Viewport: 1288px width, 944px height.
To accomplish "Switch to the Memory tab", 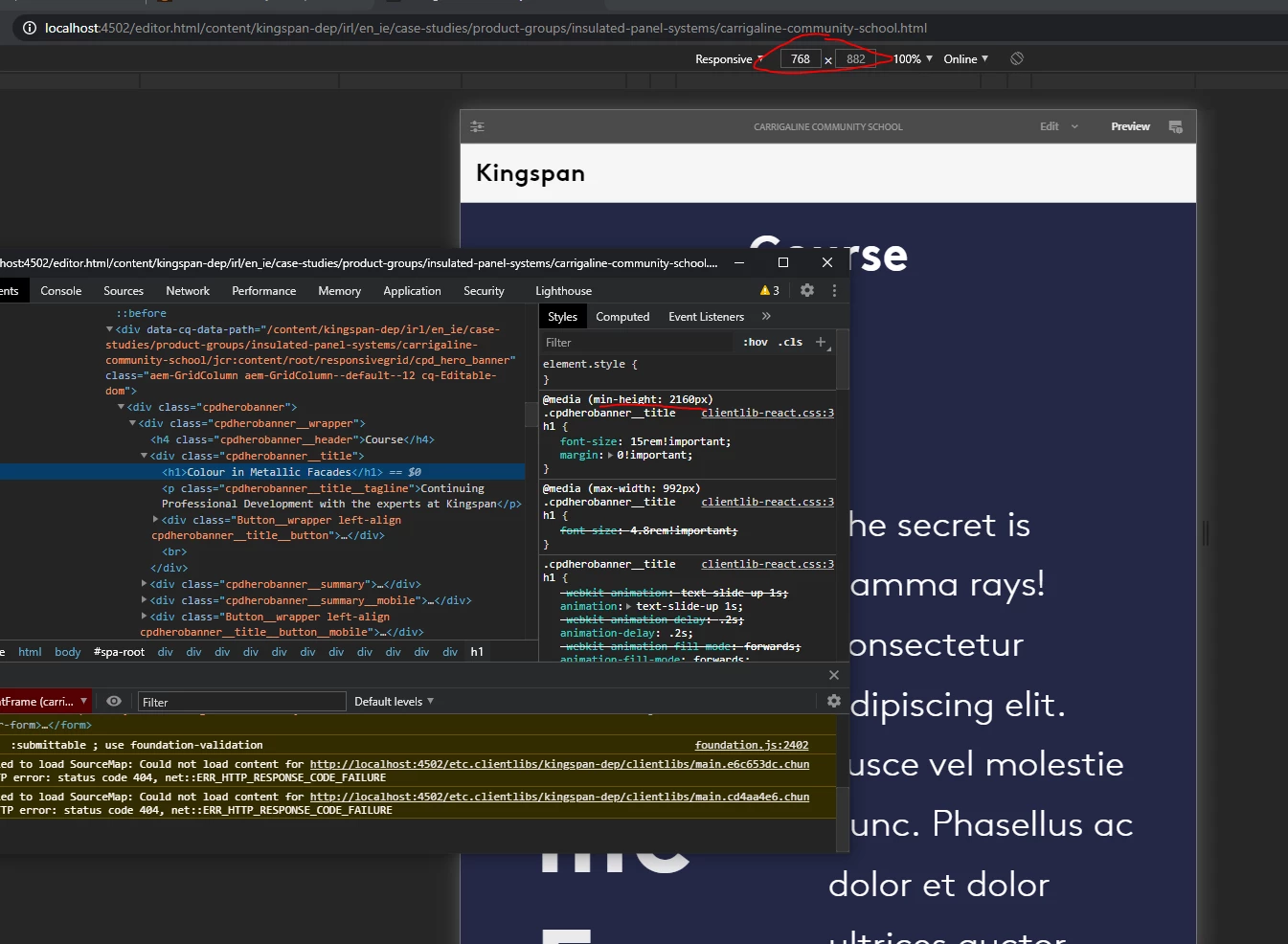I will click(x=340, y=290).
